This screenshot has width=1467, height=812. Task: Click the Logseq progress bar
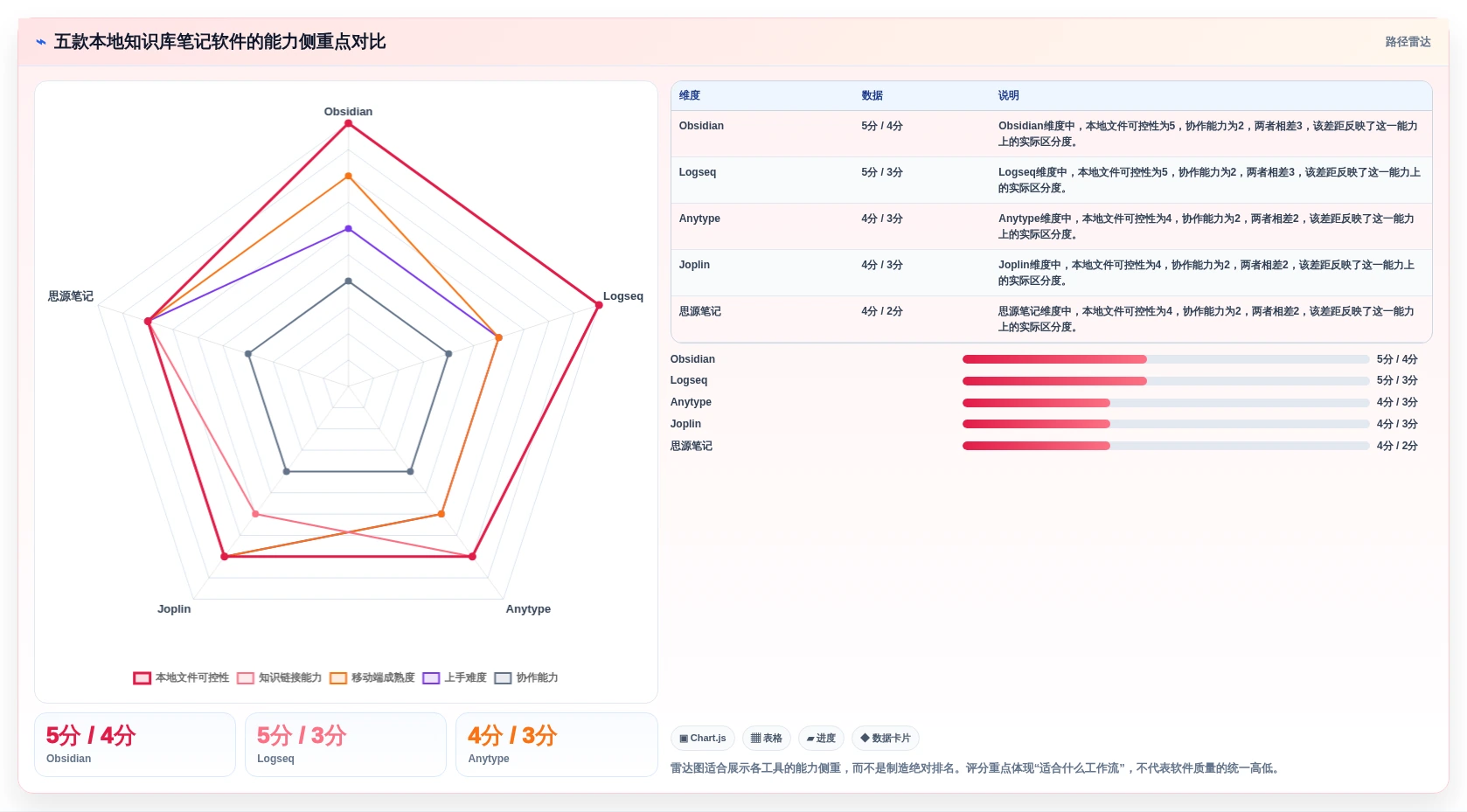(1165, 381)
